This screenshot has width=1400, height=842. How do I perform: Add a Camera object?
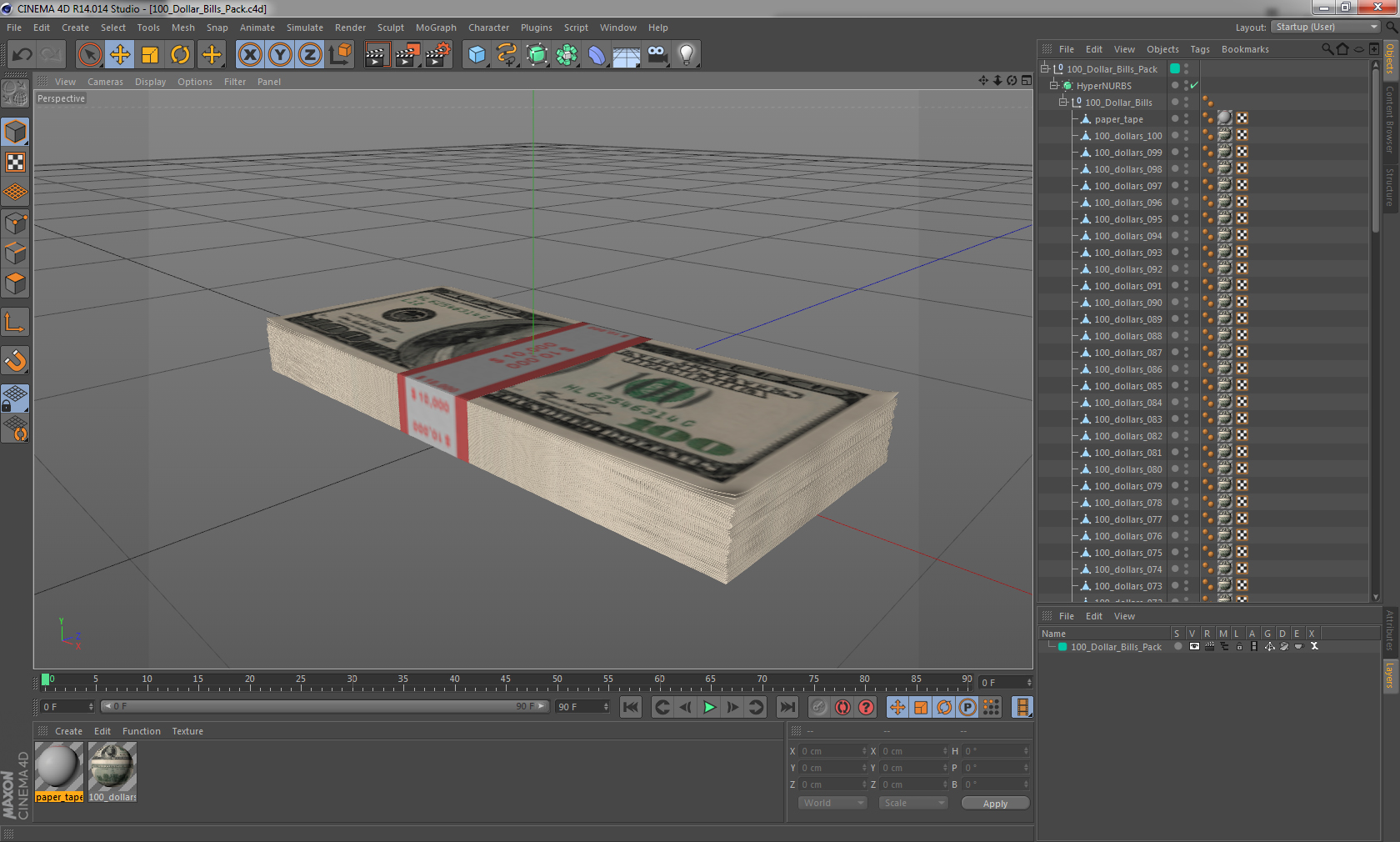pyautogui.click(x=657, y=55)
